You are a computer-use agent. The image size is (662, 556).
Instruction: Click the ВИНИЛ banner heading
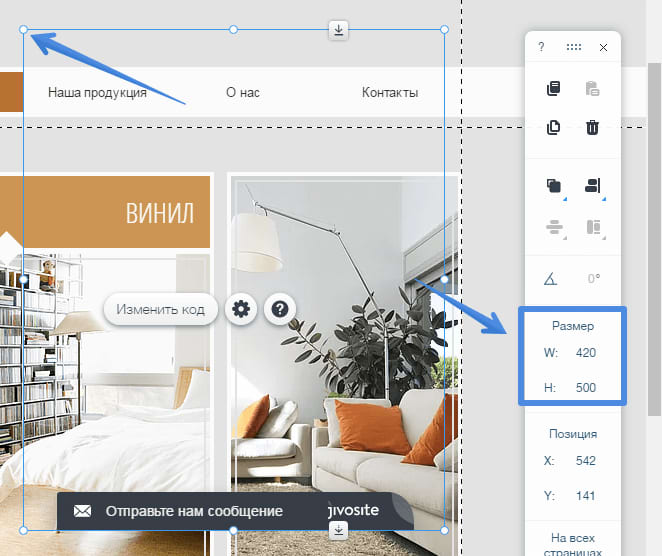click(160, 213)
